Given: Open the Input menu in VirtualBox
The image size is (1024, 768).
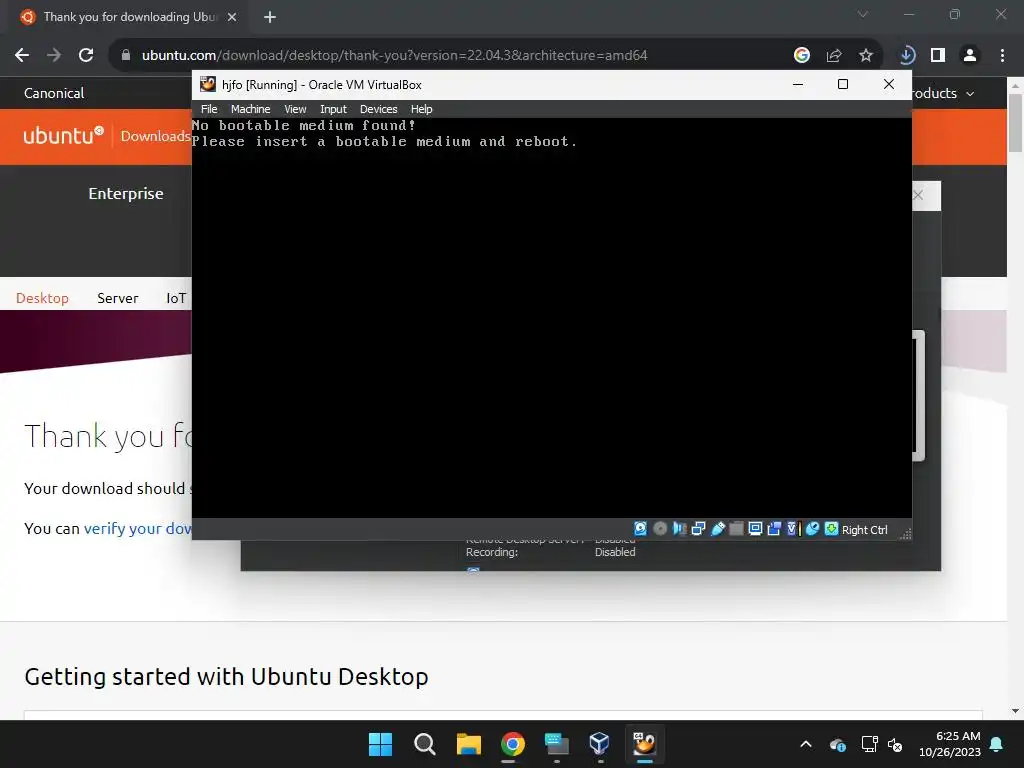Looking at the screenshot, I should tap(333, 109).
